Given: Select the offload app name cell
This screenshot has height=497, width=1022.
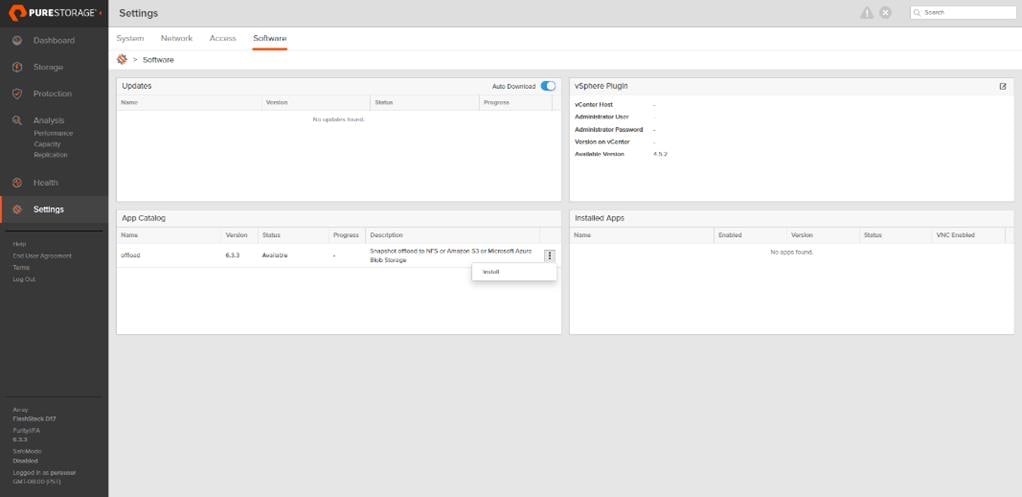Looking at the screenshot, I should [131, 255].
